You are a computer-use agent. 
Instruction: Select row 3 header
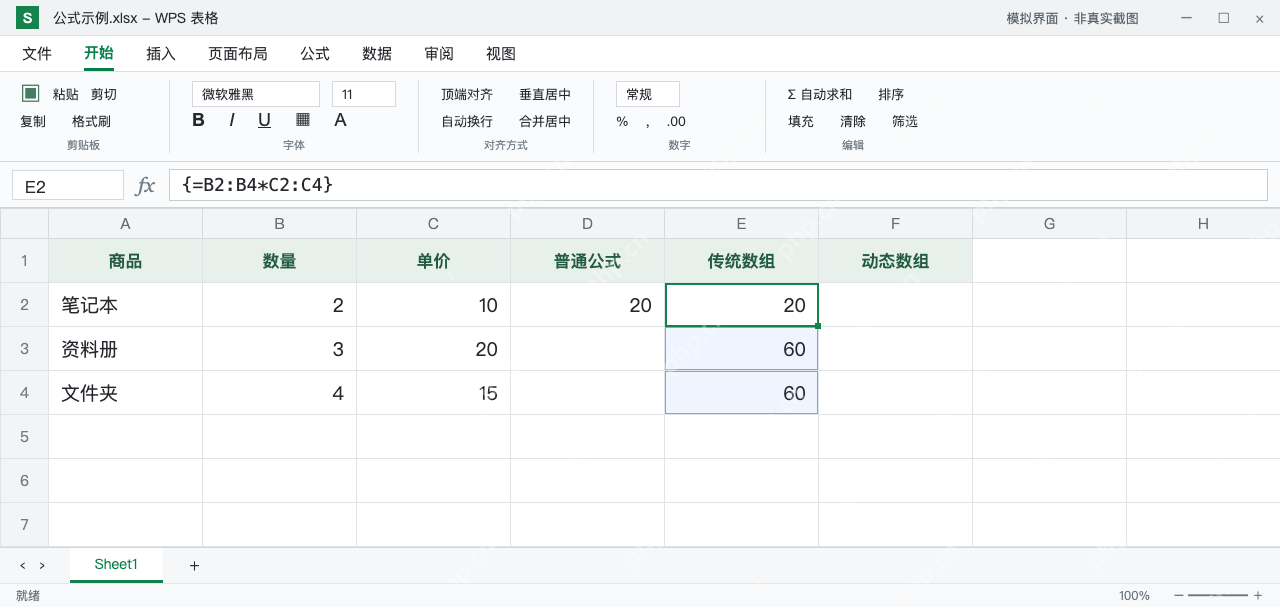point(24,349)
